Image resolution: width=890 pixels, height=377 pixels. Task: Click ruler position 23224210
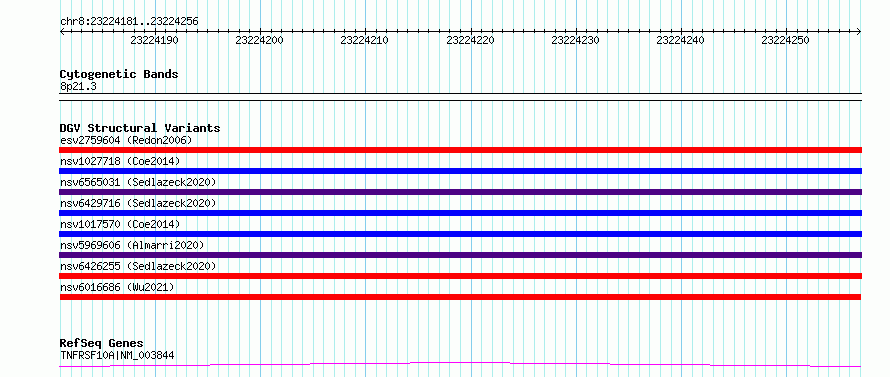tap(365, 40)
